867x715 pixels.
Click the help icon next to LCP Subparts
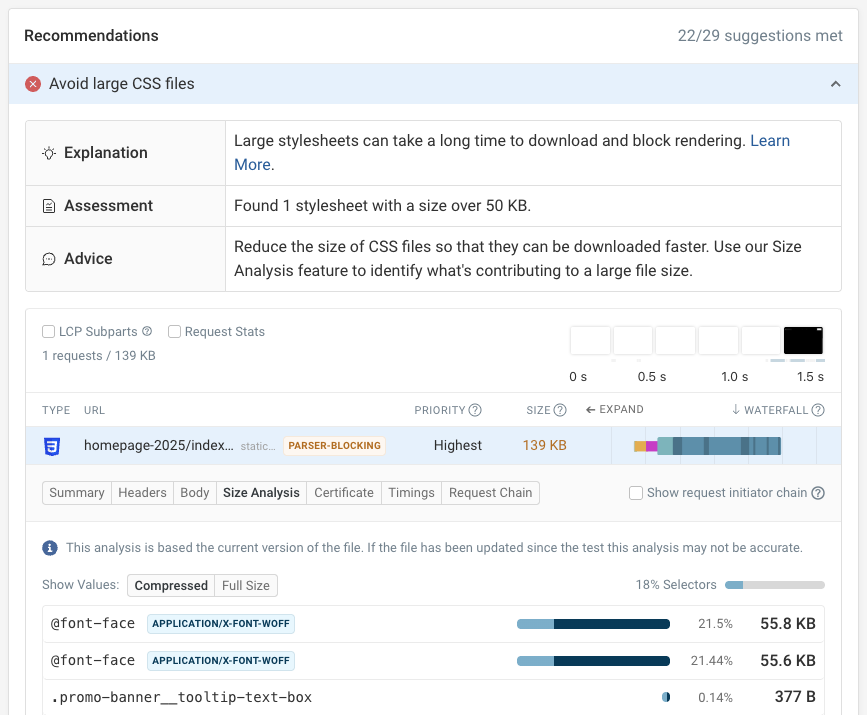point(147,332)
